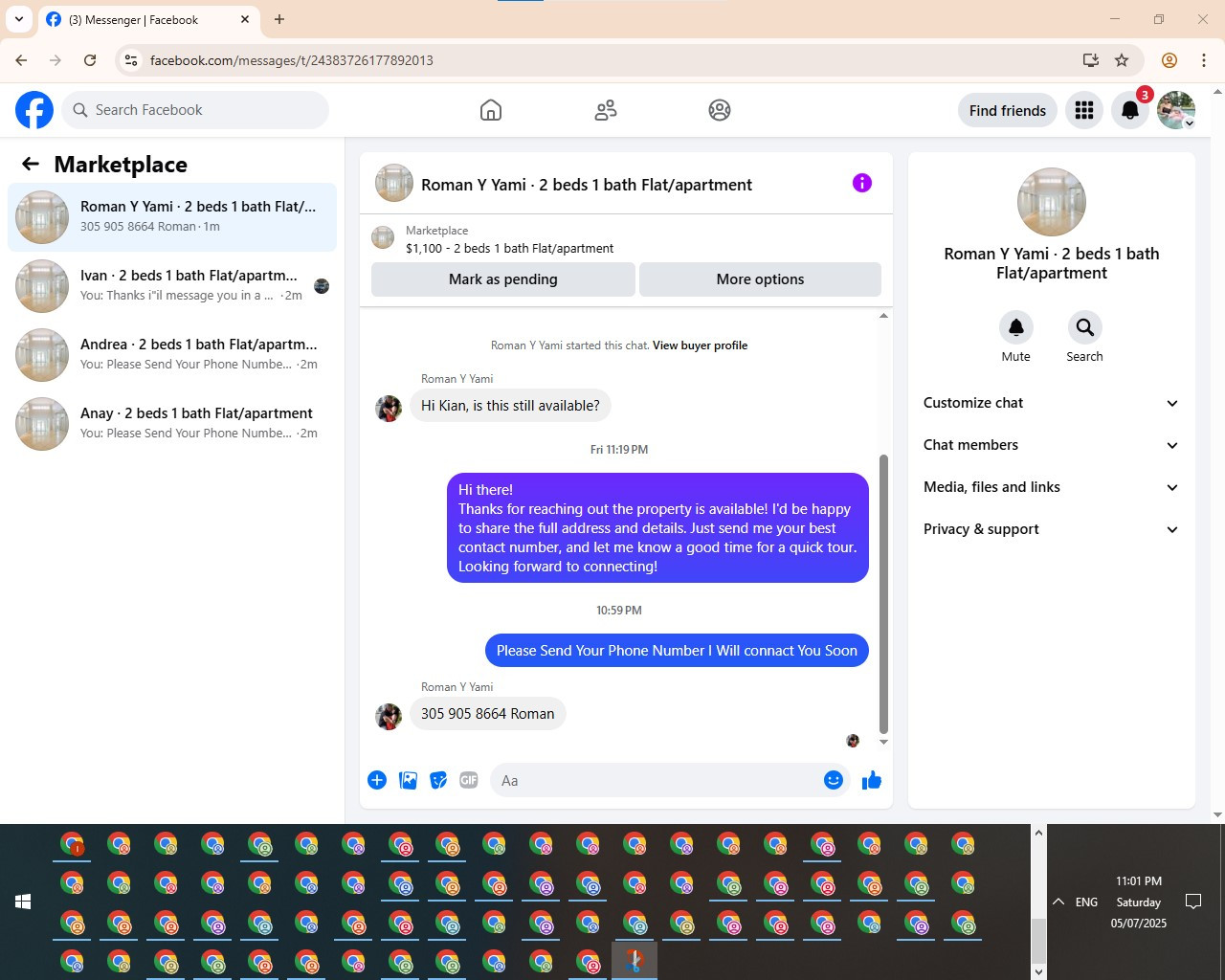Click the large listing thumbnail in right panel
The height and width of the screenshot is (980, 1225).
click(1052, 202)
